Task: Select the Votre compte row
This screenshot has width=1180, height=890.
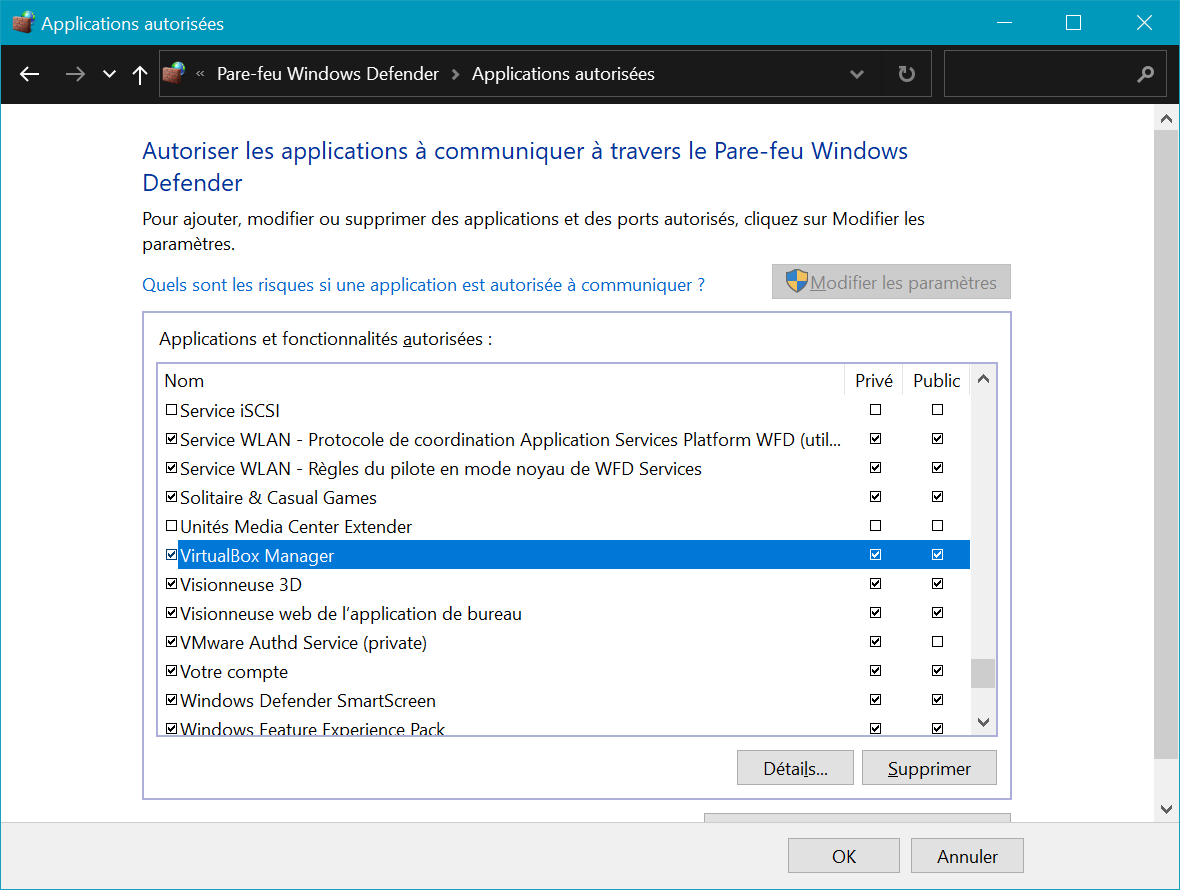Action: 564,671
